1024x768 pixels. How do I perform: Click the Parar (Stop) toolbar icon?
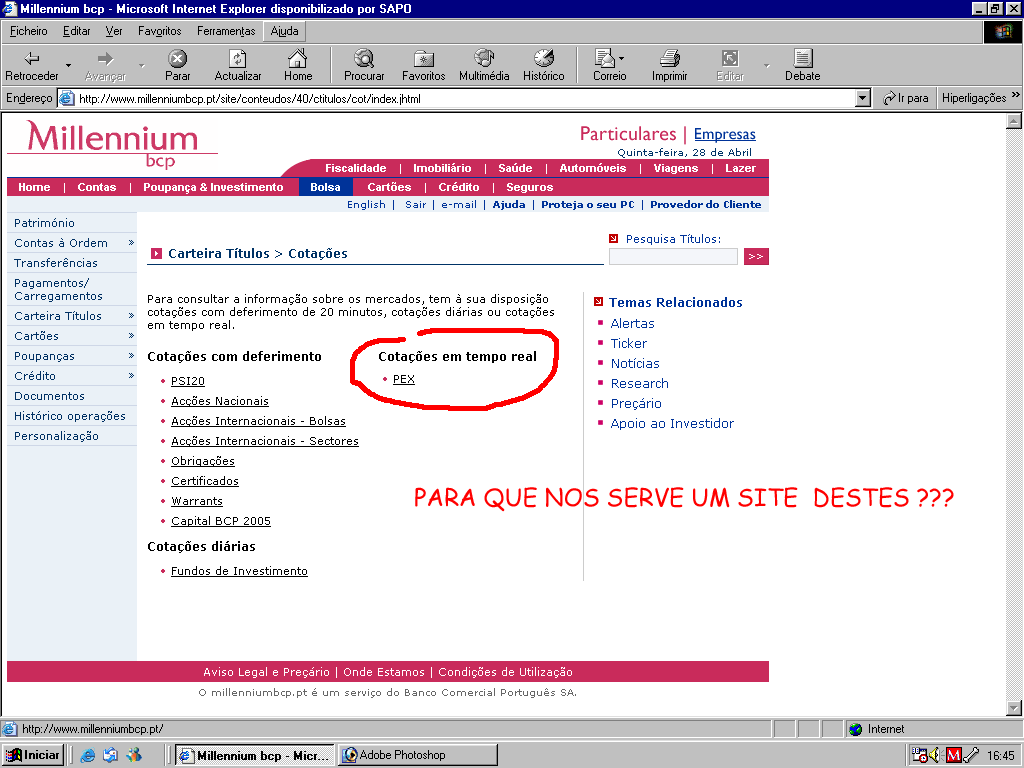[177, 64]
